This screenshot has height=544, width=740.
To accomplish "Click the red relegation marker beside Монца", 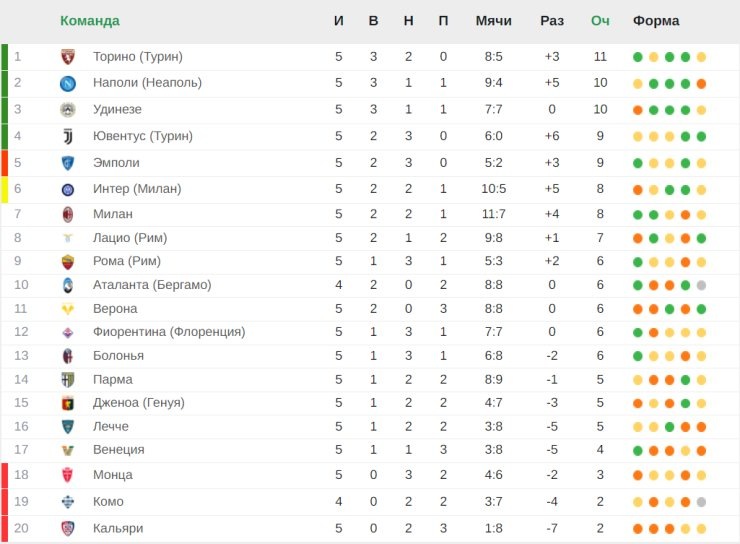I will tap(4, 475).
